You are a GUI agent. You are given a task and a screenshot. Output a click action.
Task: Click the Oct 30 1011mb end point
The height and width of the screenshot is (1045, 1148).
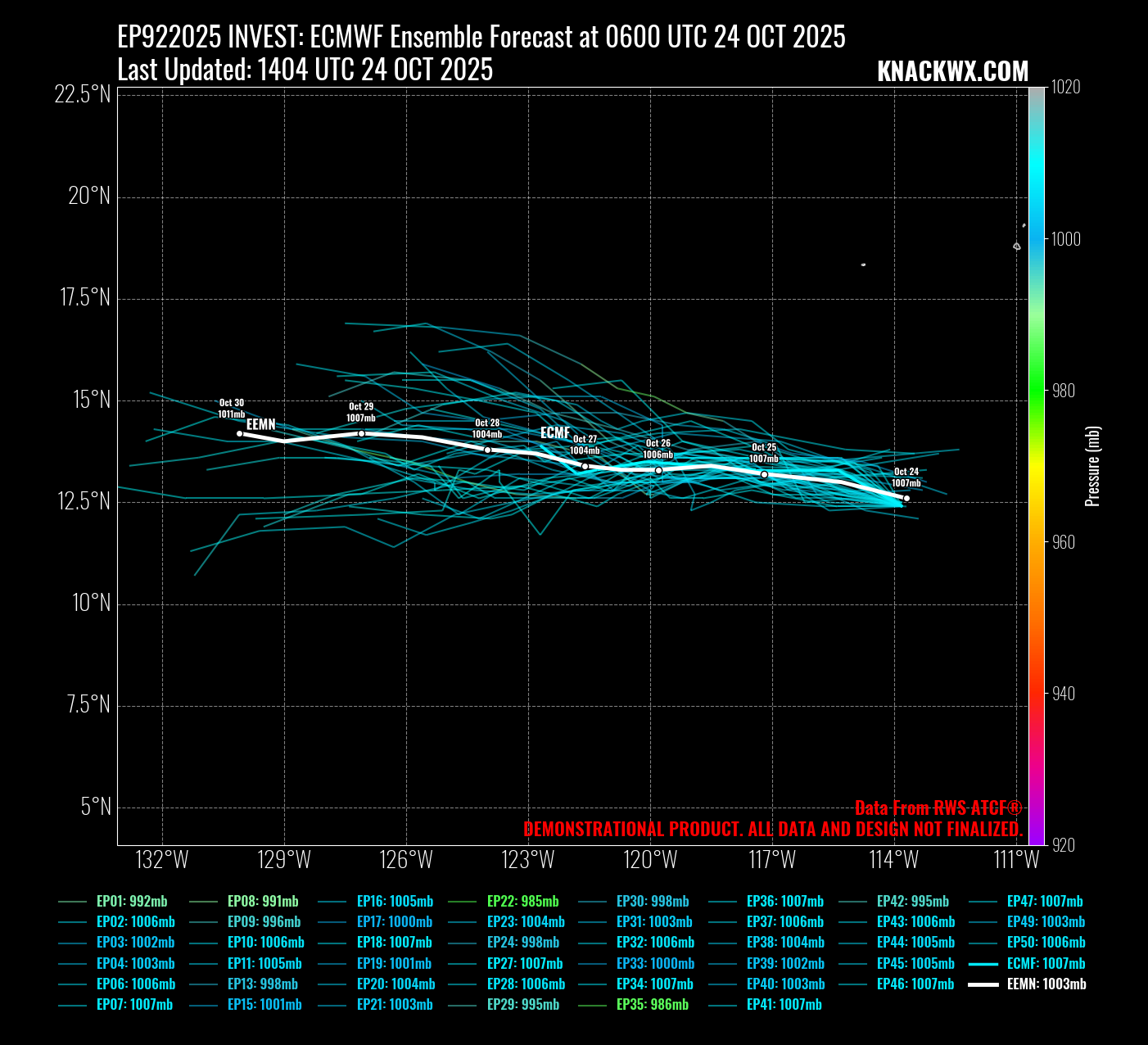(239, 433)
